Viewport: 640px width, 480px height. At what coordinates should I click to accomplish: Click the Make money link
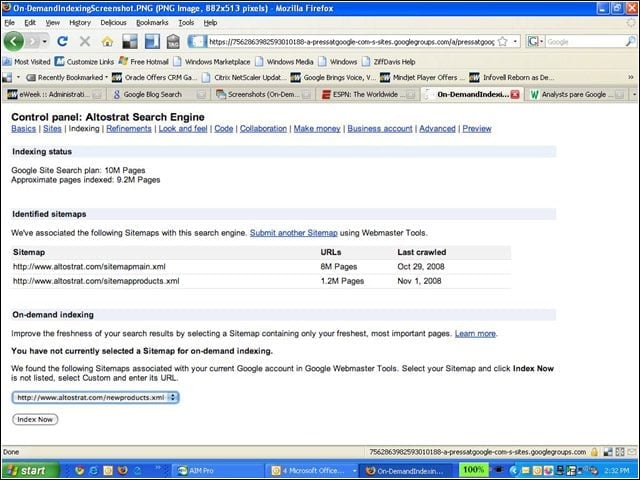317,129
